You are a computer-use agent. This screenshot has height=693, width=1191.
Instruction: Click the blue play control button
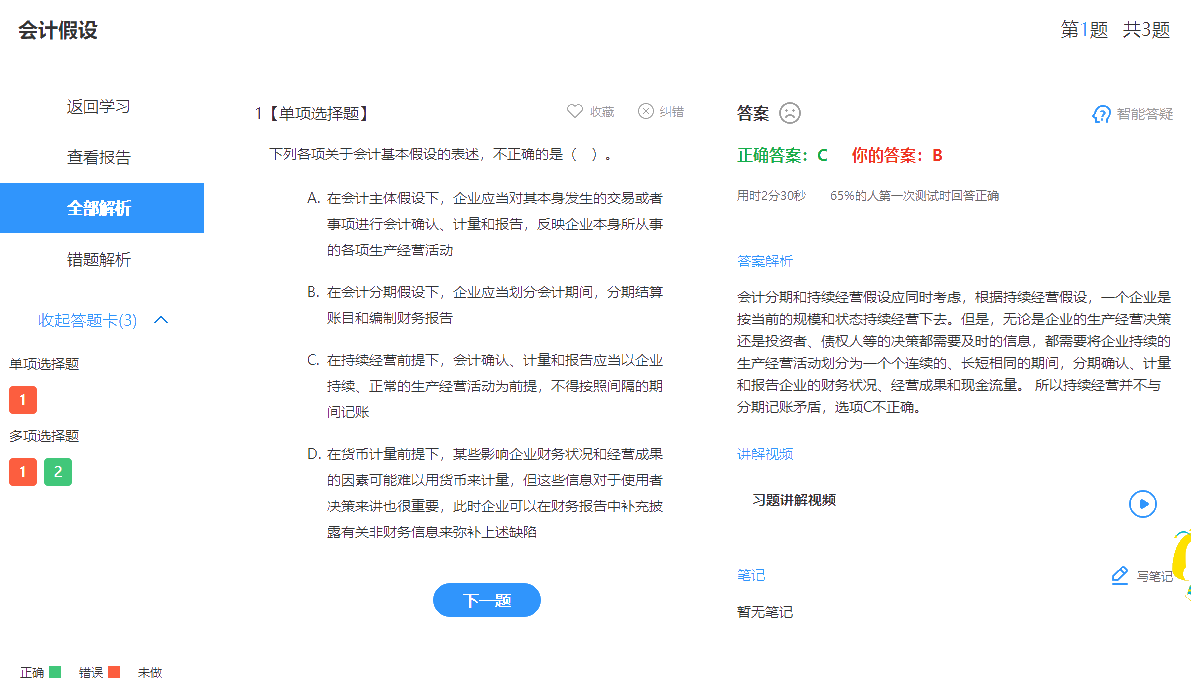pyautogui.click(x=1143, y=504)
